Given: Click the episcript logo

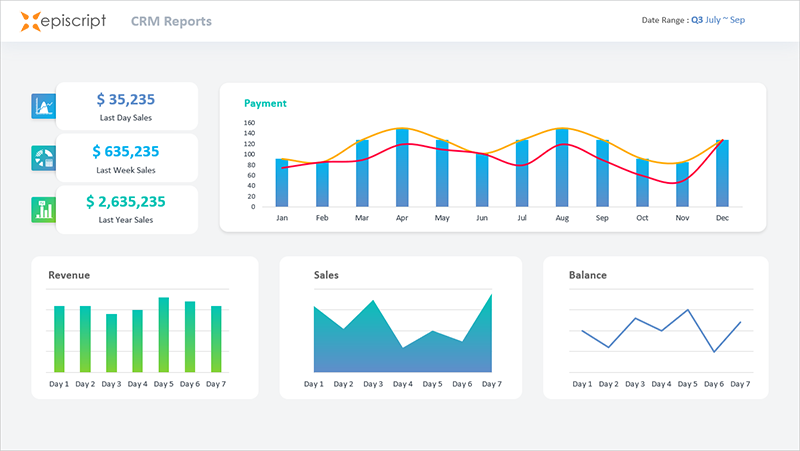Looking at the screenshot, I should (x=63, y=21).
